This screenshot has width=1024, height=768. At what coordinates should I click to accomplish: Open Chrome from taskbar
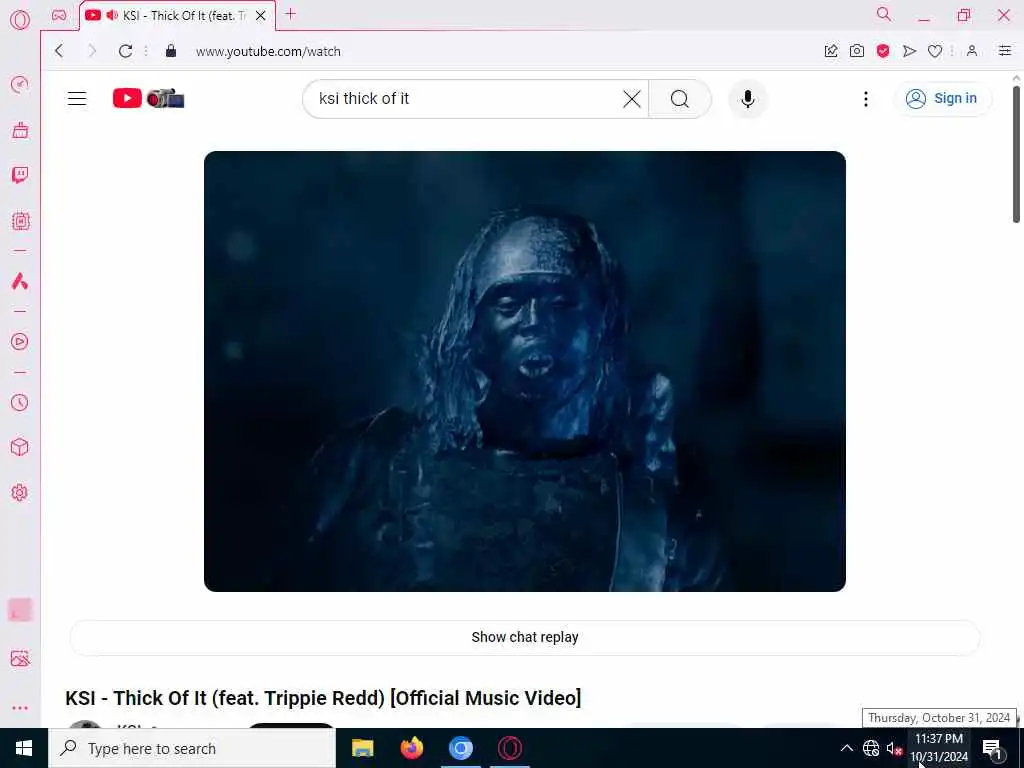(460, 748)
